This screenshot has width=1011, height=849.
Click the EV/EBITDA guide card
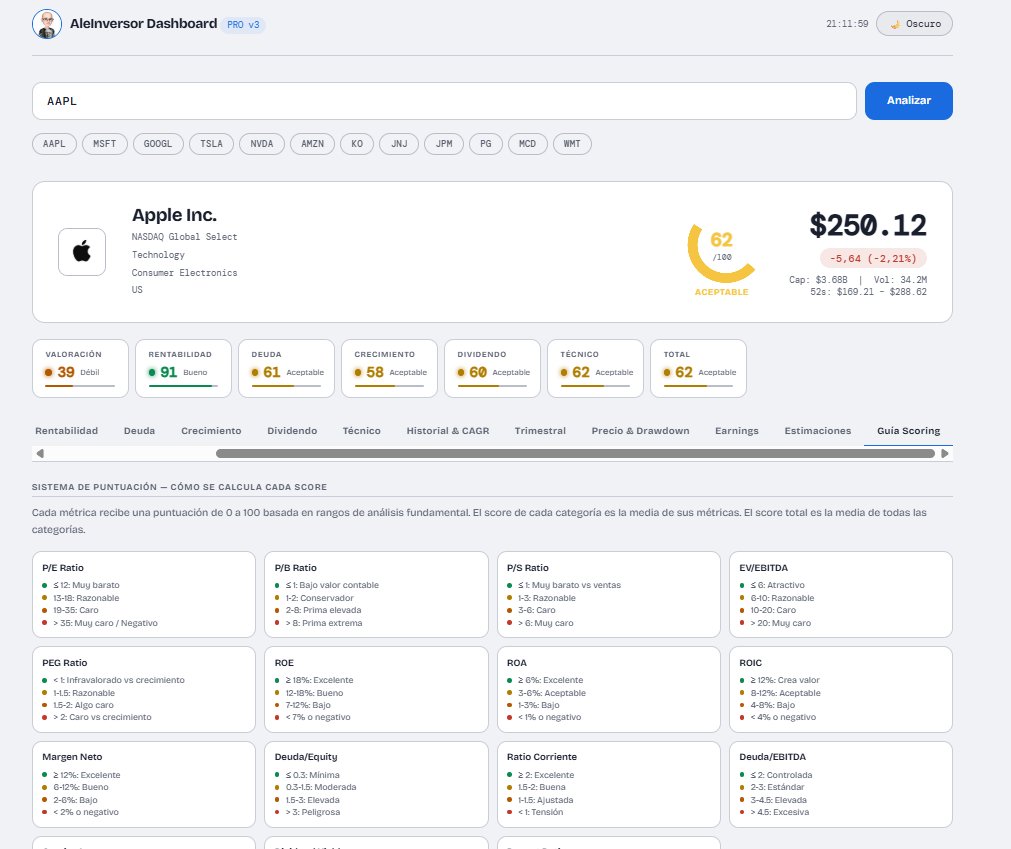click(x=841, y=594)
